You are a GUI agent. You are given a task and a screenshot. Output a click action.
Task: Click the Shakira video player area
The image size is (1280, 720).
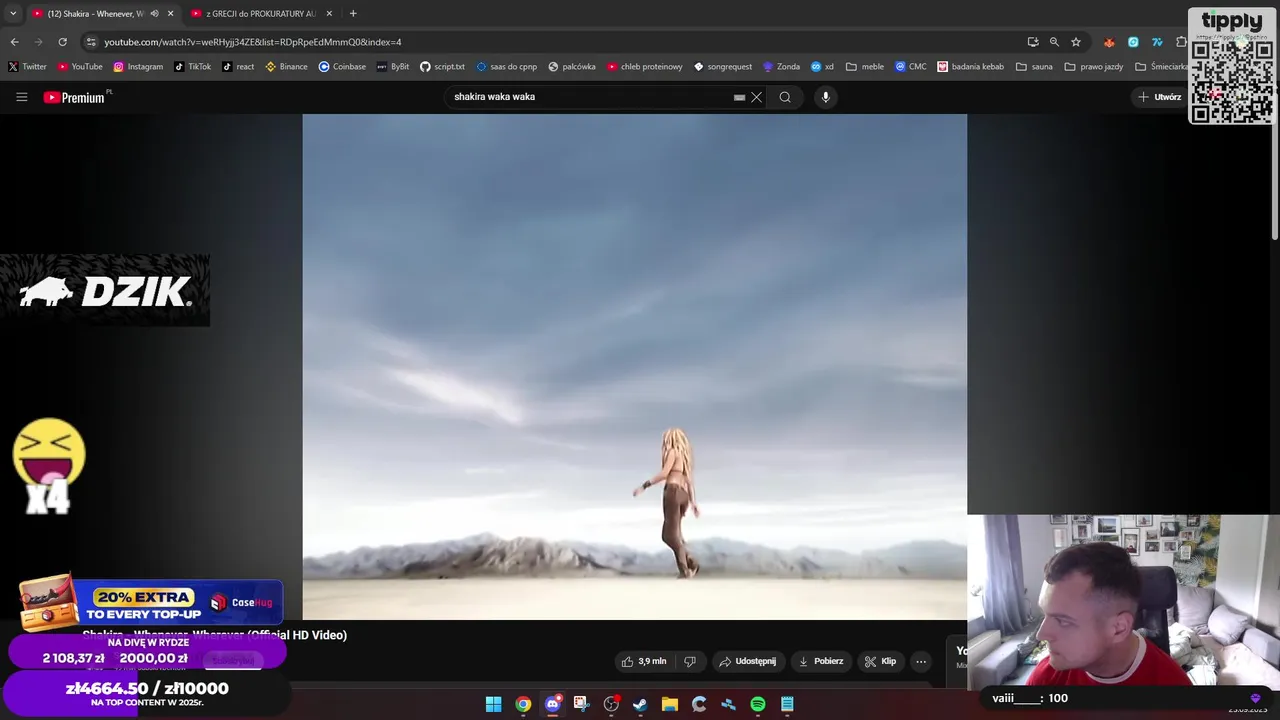634,366
